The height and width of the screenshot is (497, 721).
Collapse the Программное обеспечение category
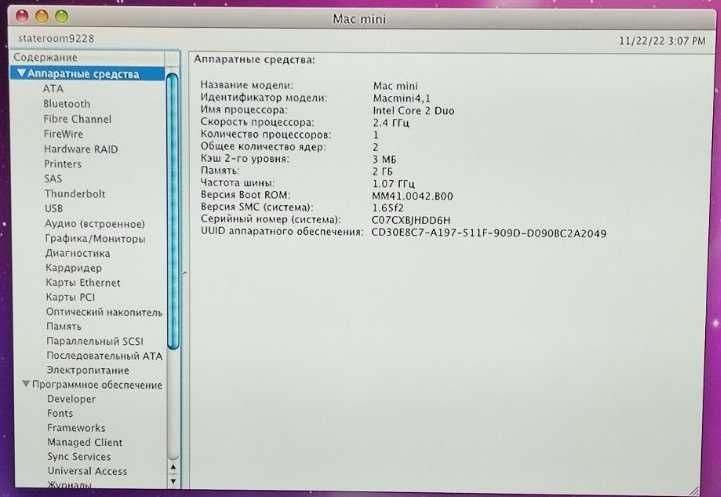point(26,383)
